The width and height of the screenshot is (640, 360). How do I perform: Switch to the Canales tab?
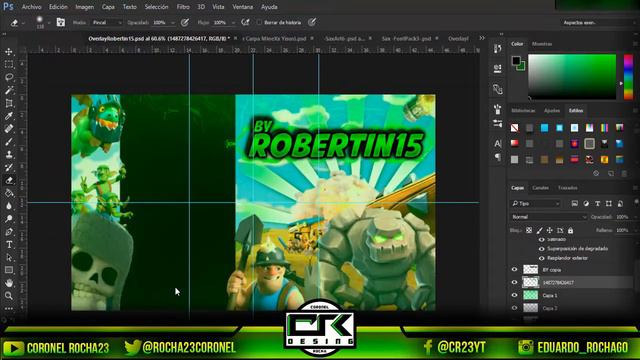coord(540,188)
